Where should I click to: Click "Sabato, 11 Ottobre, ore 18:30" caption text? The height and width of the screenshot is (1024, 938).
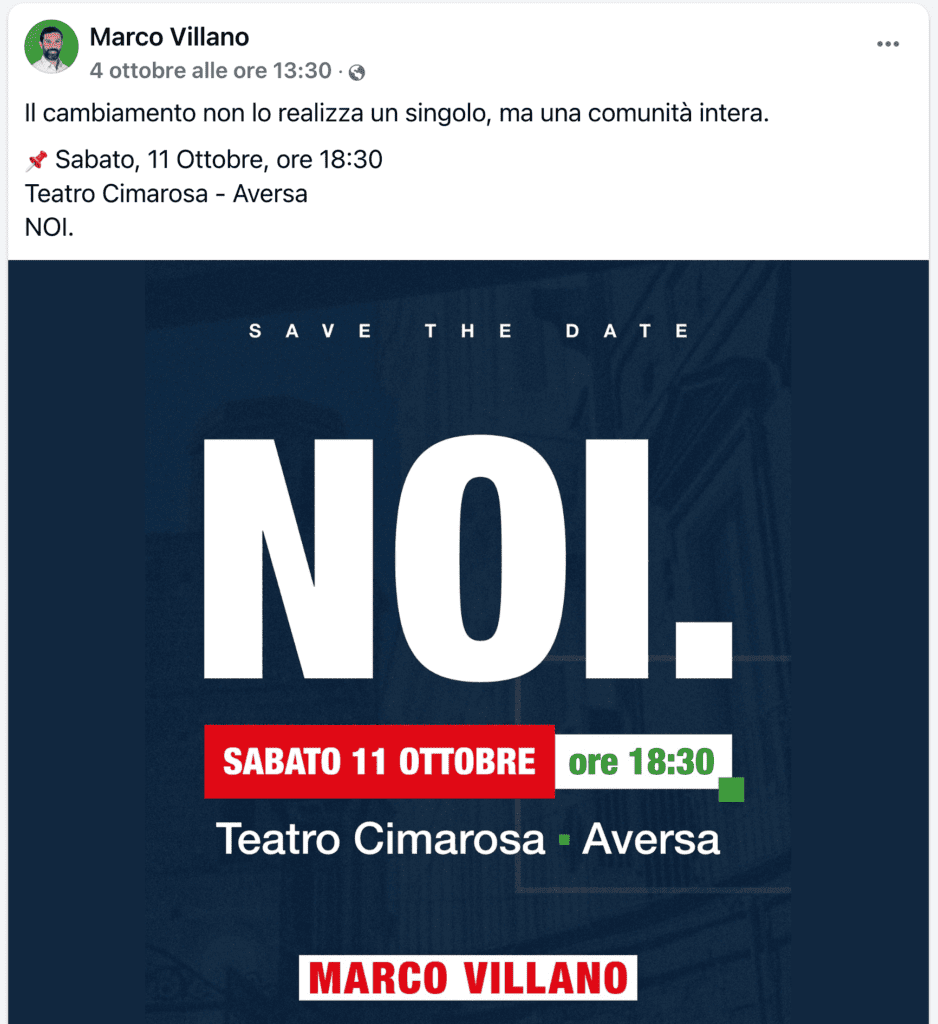[218, 160]
